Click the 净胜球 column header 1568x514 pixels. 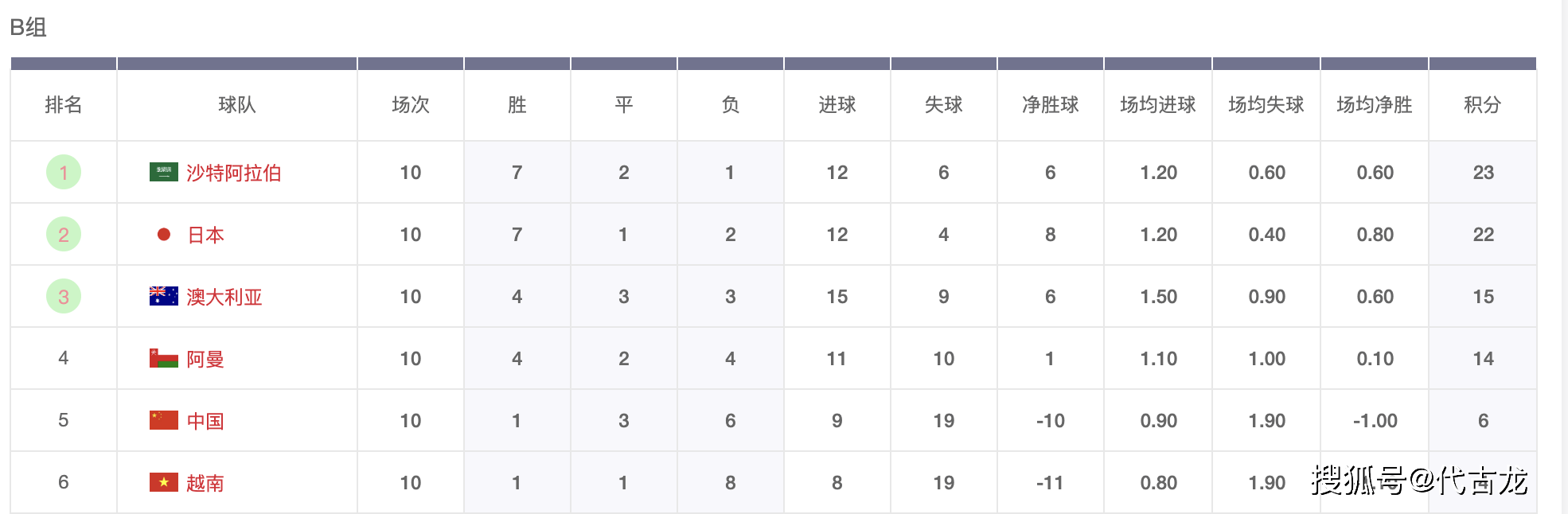point(1051,104)
